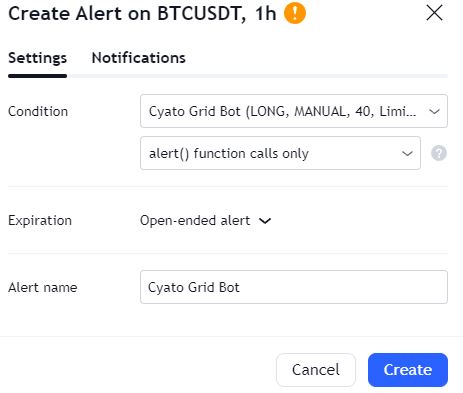The image size is (463, 393).
Task: Open the Notifications tab
Action: [138, 58]
